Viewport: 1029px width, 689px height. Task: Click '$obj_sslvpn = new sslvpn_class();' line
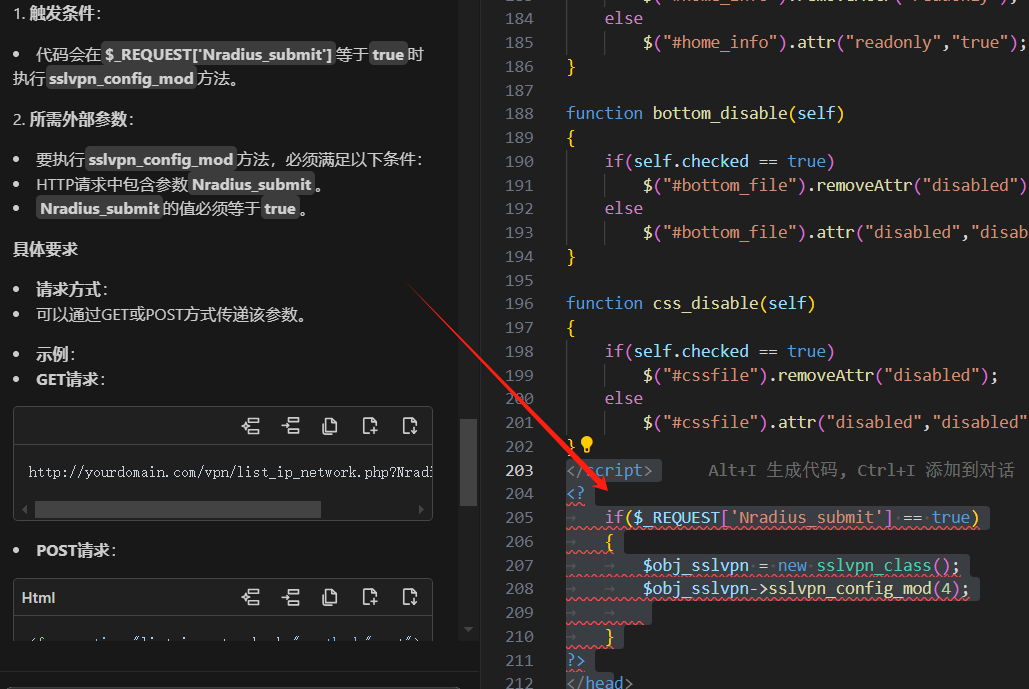click(x=801, y=566)
